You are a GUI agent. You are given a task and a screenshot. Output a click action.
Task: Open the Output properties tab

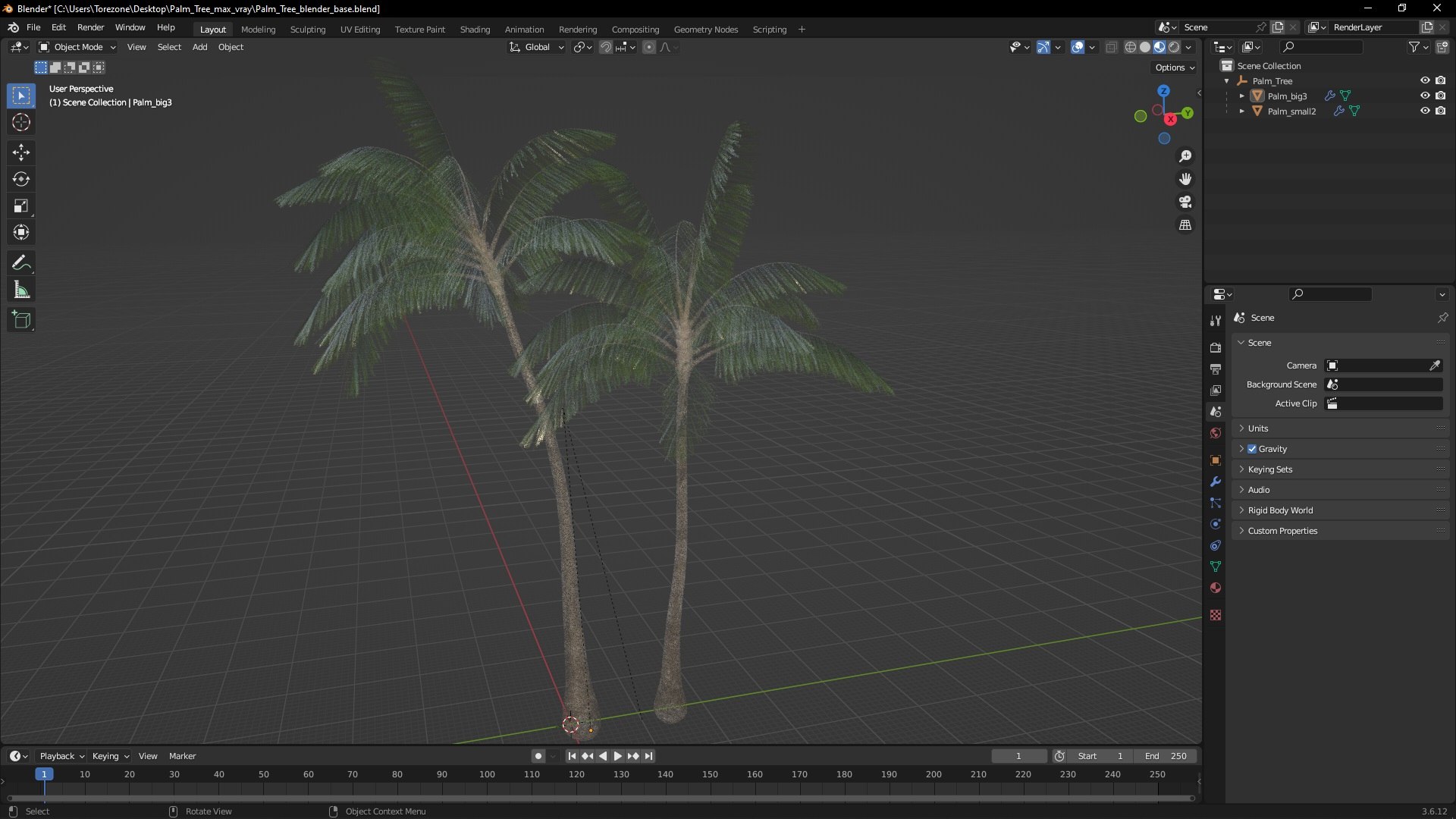pos(1216,369)
